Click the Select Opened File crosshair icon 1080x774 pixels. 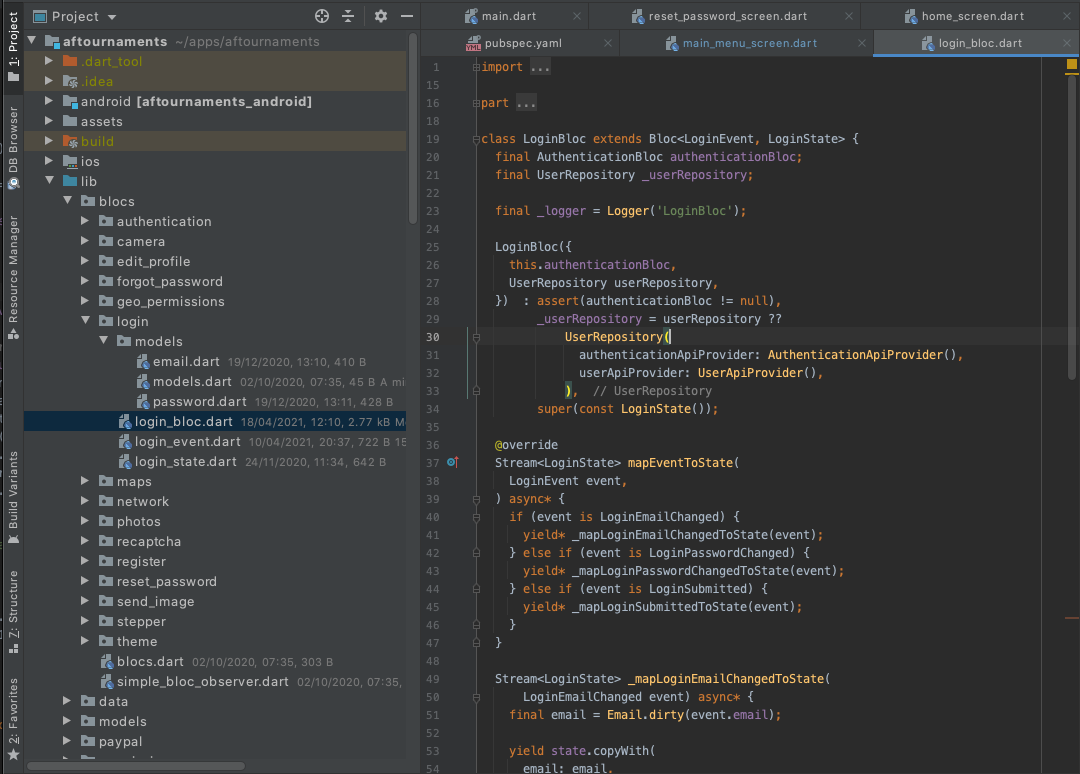(x=321, y=16)
